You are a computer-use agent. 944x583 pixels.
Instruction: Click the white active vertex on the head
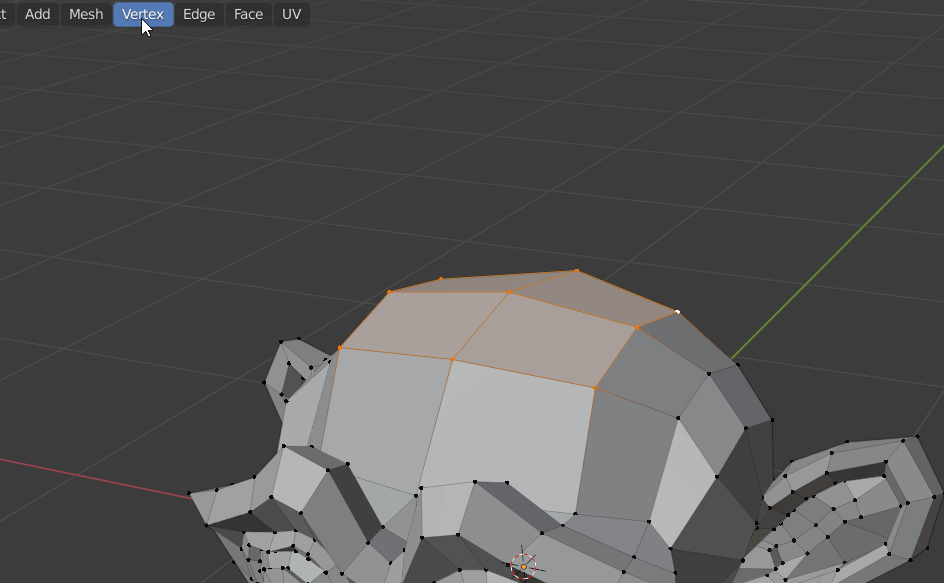point(677,311)
